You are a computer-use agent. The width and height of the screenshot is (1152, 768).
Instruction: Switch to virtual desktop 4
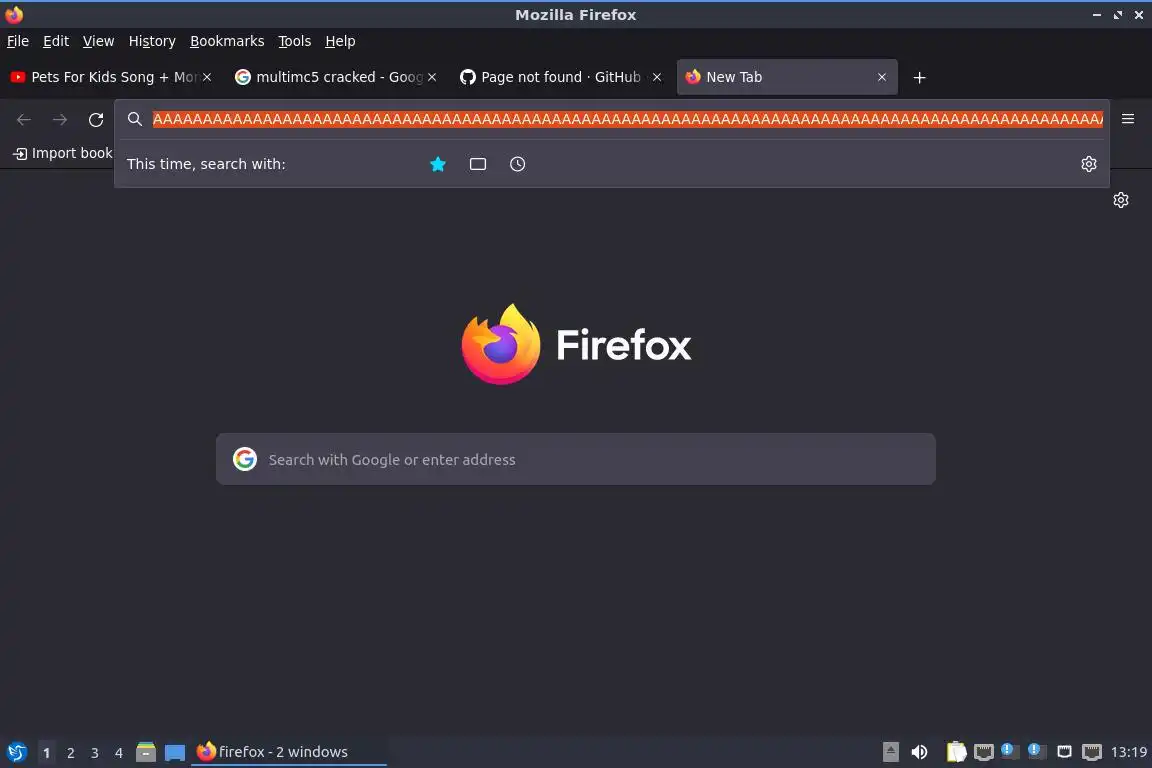[119, 753]
